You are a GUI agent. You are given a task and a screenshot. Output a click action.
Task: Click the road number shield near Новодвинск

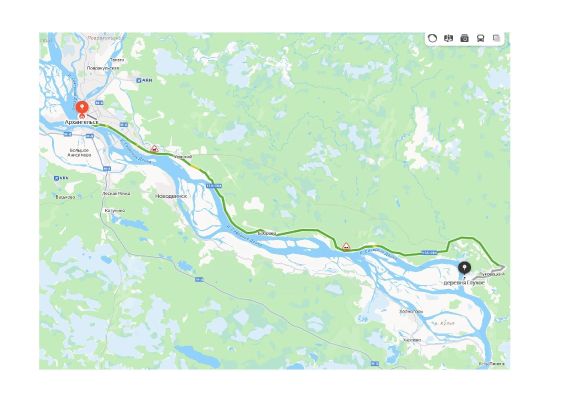(214, 186)
